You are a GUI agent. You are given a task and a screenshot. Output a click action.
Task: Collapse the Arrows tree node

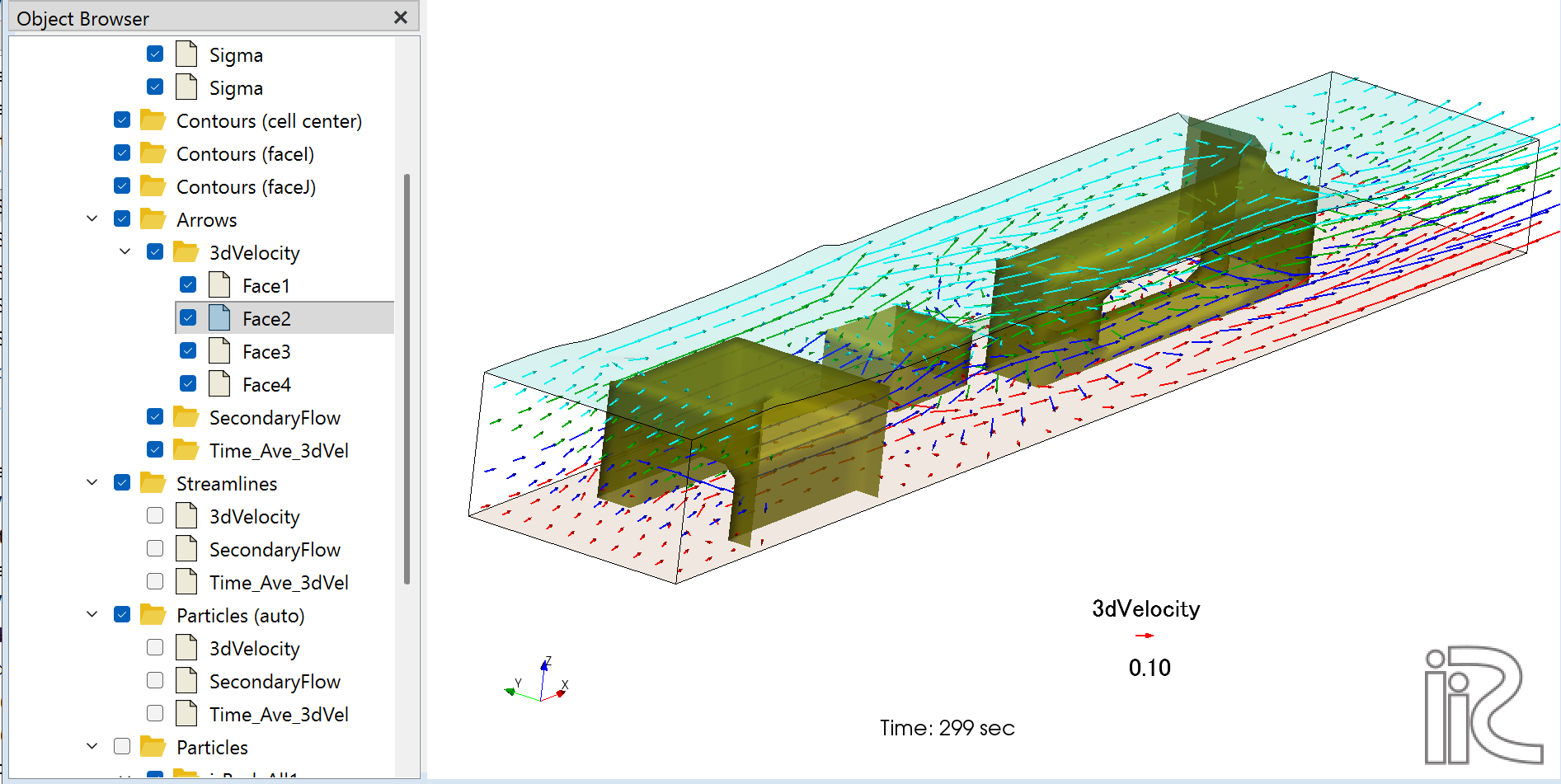pos(92,218)
